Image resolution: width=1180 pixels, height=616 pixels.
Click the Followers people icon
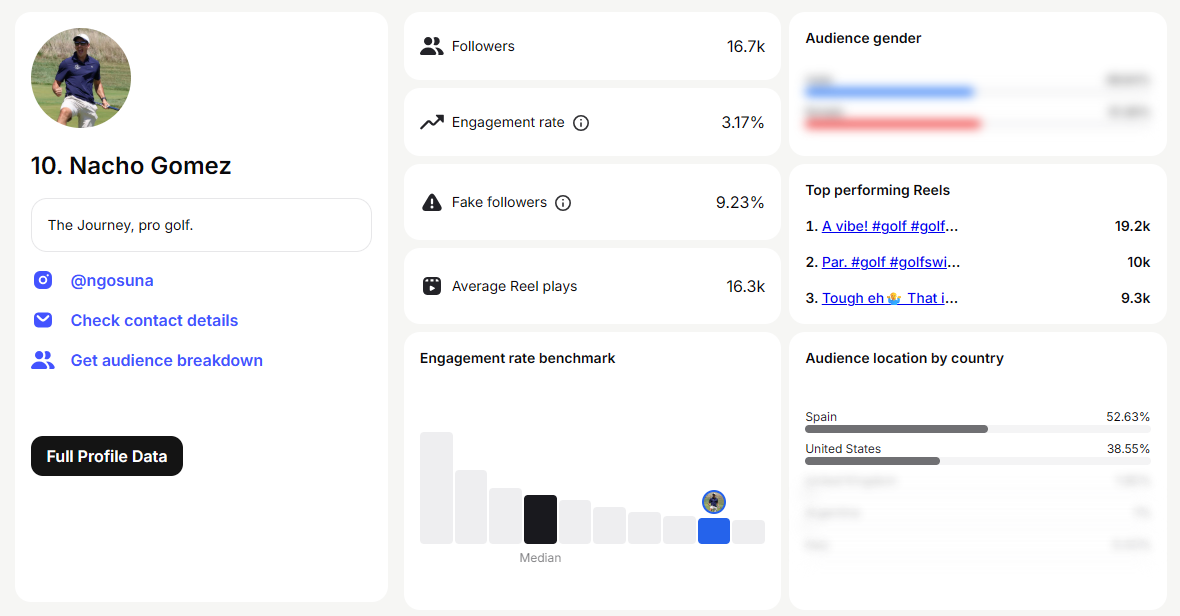pyautogui.click(x=432, y=46)
